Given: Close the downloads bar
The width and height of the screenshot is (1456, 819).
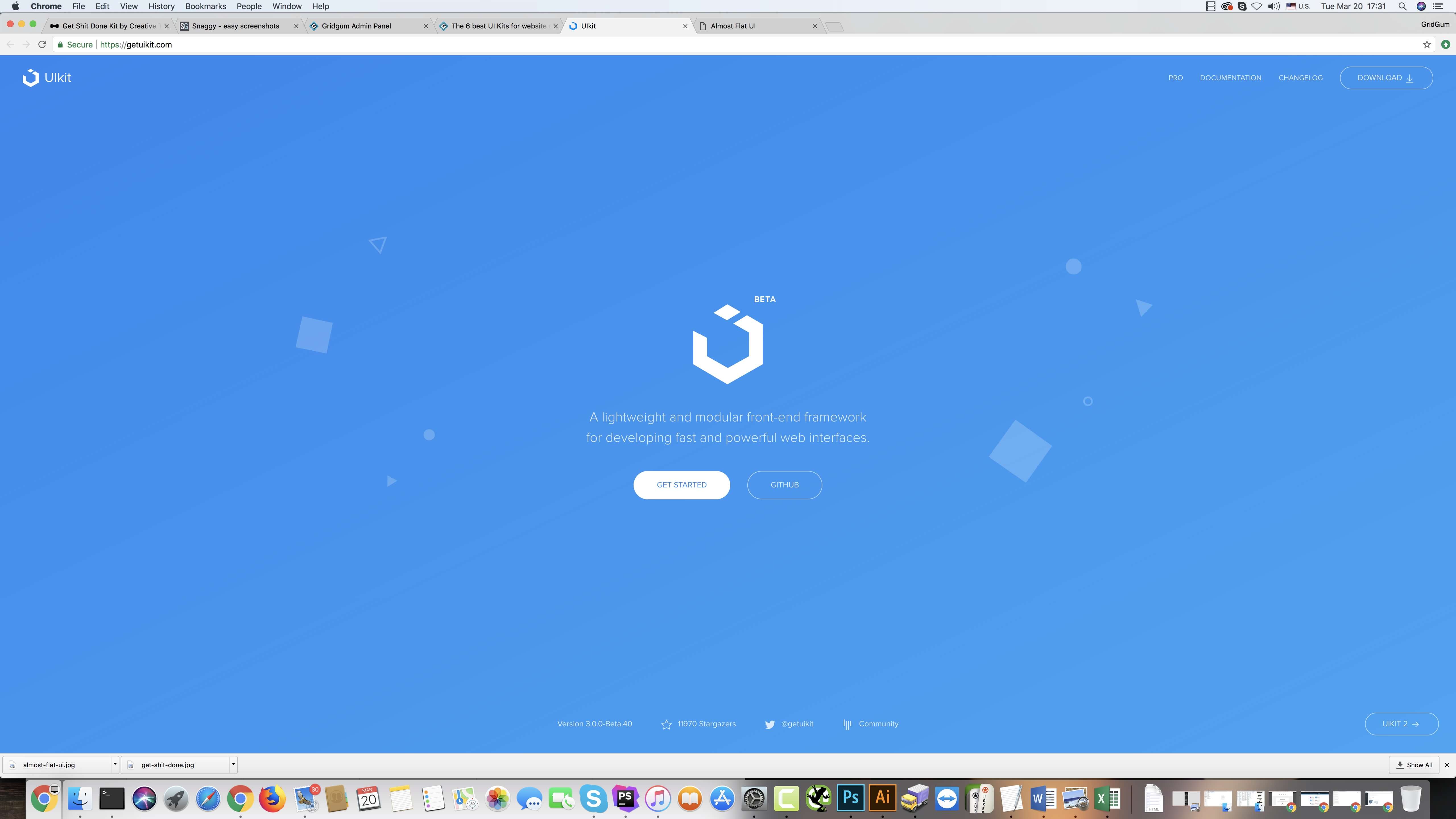Looking at the screenshot, I should tap(1446, 765).
